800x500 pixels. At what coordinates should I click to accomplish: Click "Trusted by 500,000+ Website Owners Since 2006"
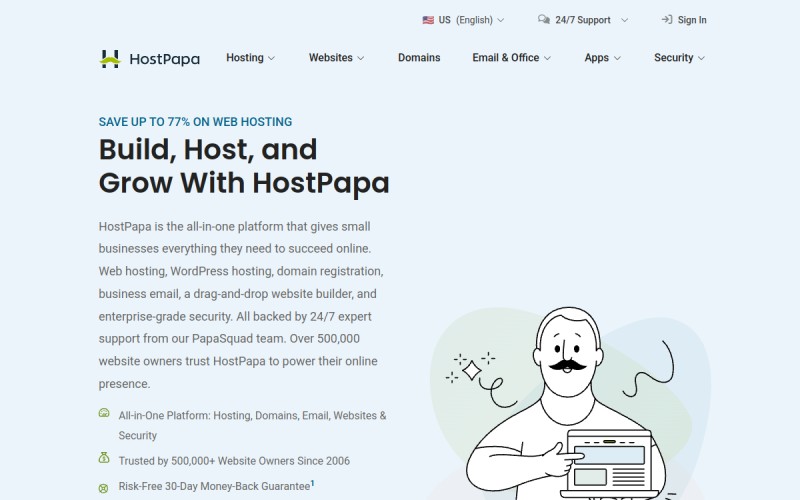click(234, 461)
